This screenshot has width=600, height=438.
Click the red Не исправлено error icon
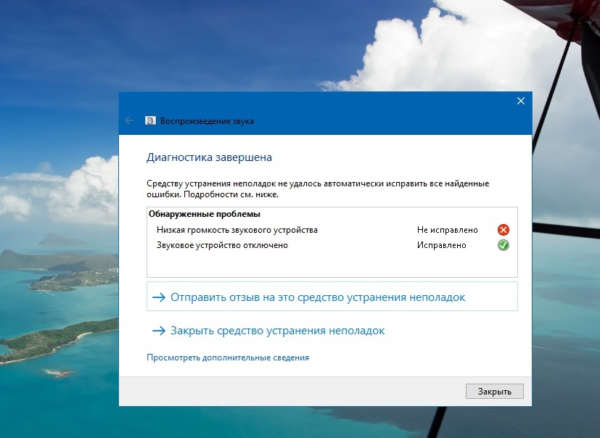pyautogui.click(x=503, y=230)
